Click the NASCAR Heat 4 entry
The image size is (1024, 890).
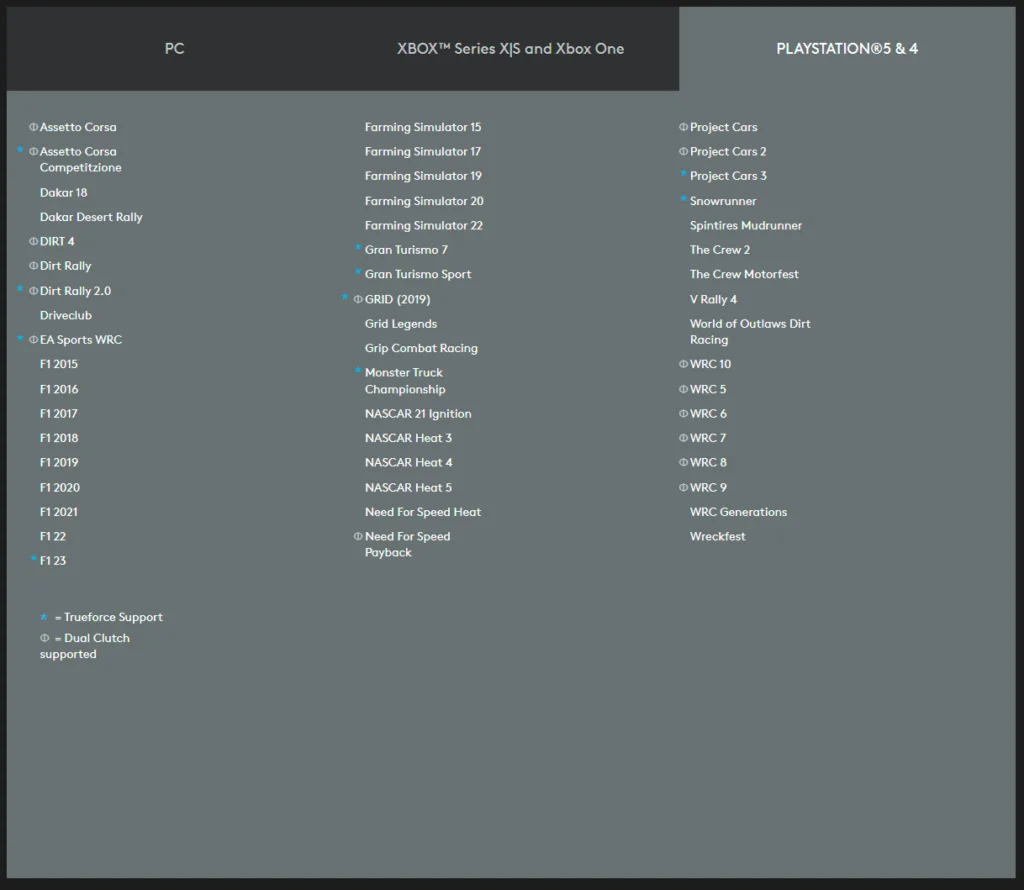408,462
